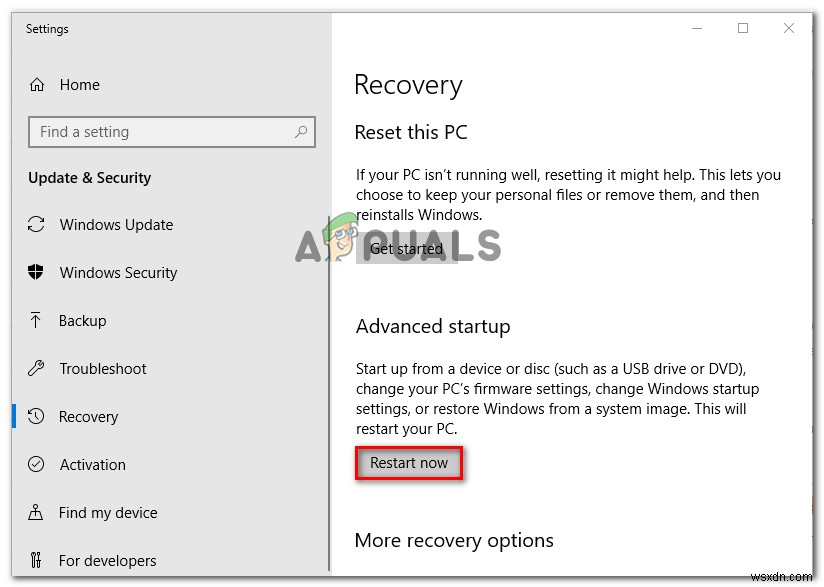Select the For developers icon
This screenshot has width=824, height=587.
point(36,561)
